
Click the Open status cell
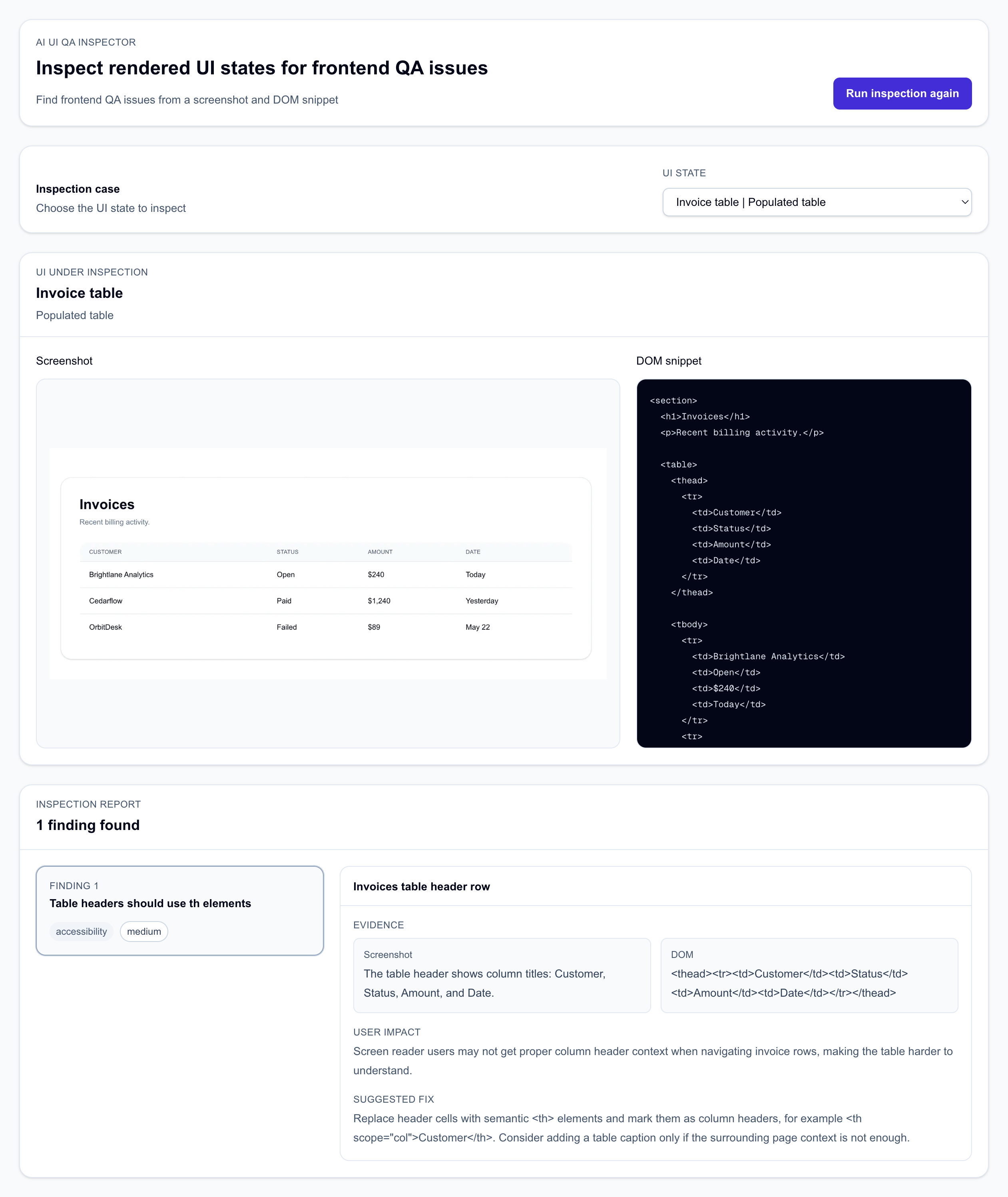286,575
